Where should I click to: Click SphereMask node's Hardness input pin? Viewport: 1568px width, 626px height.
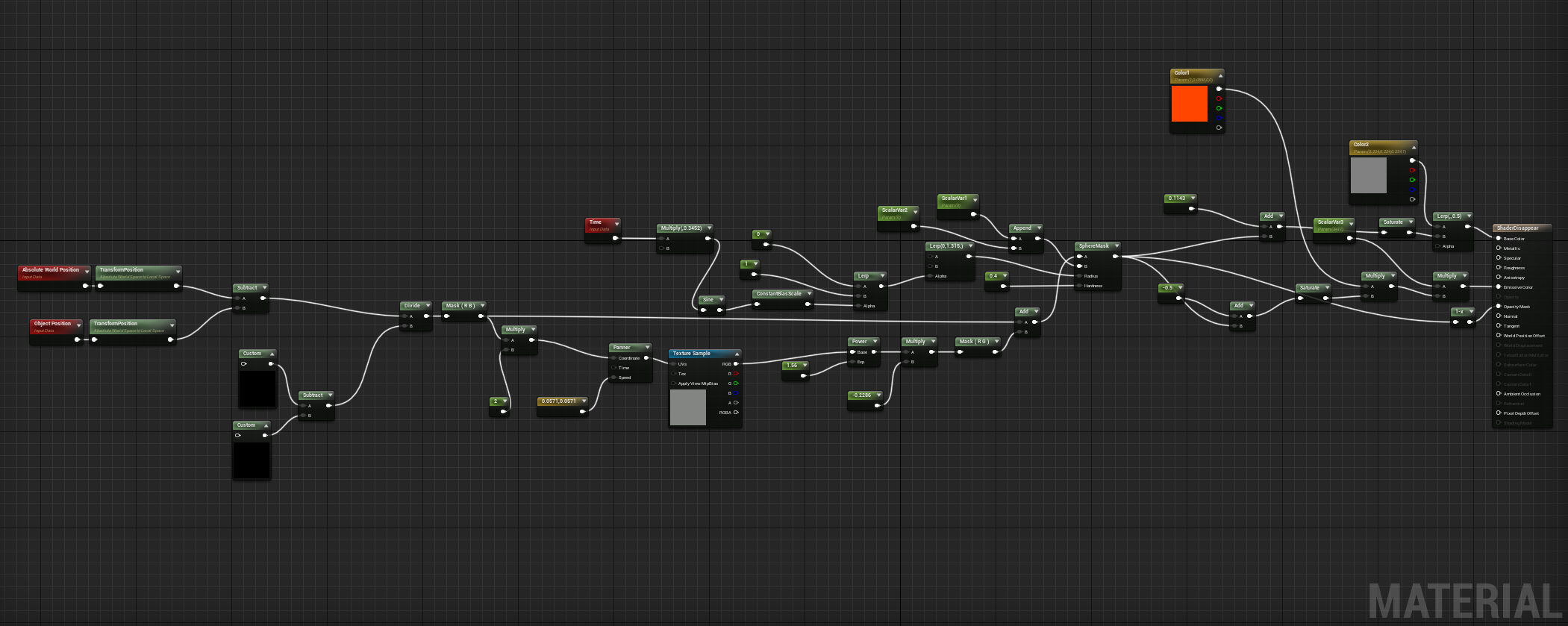(1079, 286)
